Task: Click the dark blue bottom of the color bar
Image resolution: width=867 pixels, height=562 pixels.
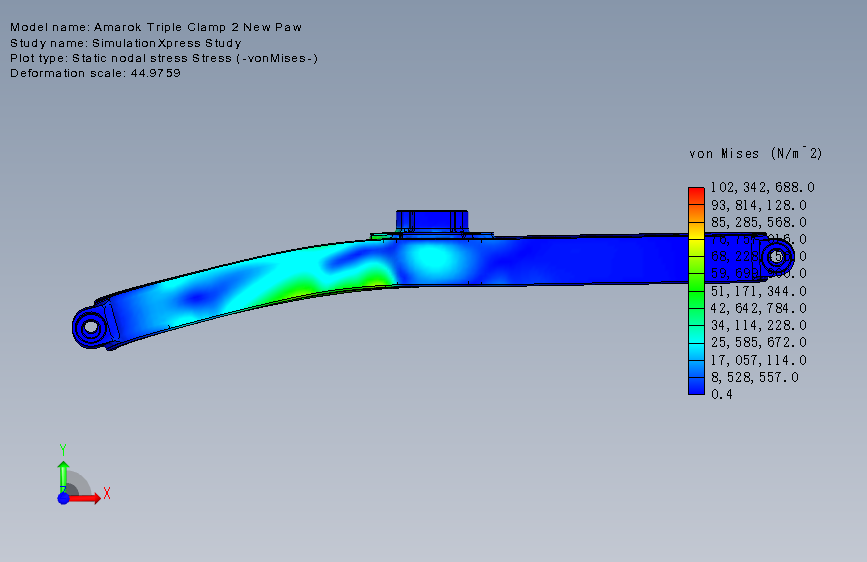Action: 696,386
